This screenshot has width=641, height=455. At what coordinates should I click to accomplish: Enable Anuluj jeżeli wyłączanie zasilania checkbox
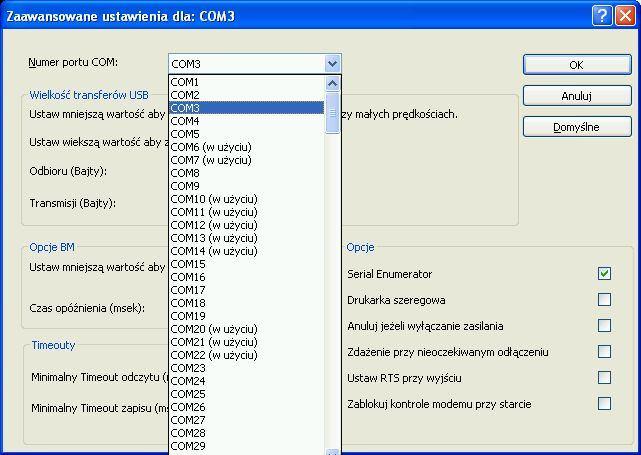604,326
